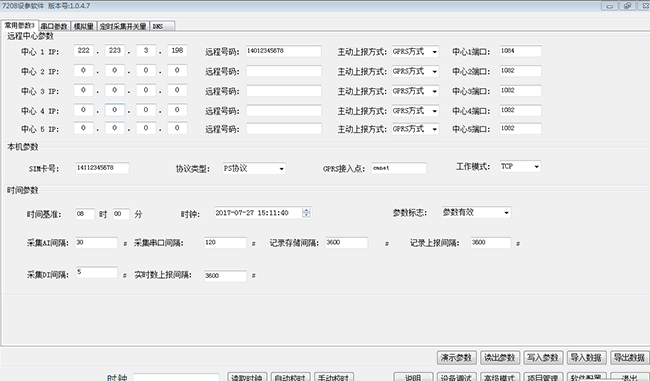Click the 读出参数 button
Image resolution: width=650 pixels, height=381 pixels.
click(x=500, y=357)
